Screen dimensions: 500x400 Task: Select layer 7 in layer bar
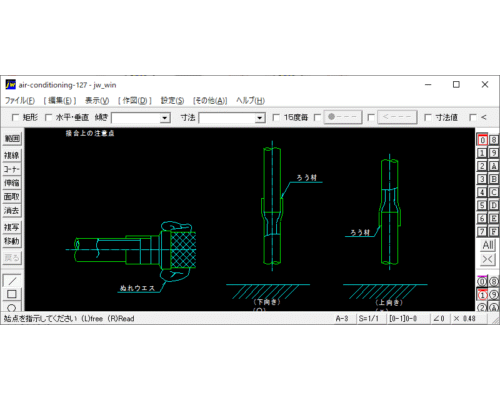tap(482, 232)
